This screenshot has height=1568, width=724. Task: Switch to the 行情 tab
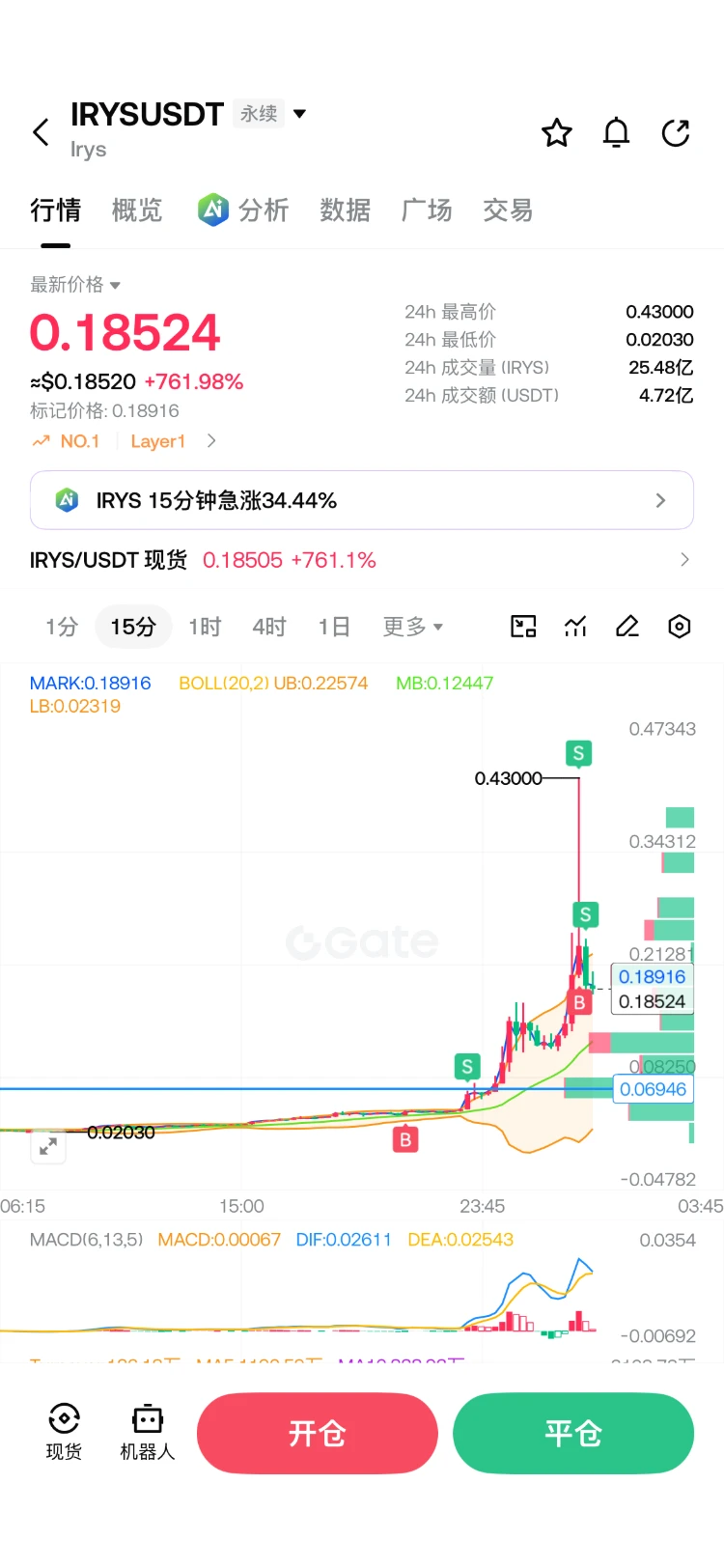coord(55,210)
